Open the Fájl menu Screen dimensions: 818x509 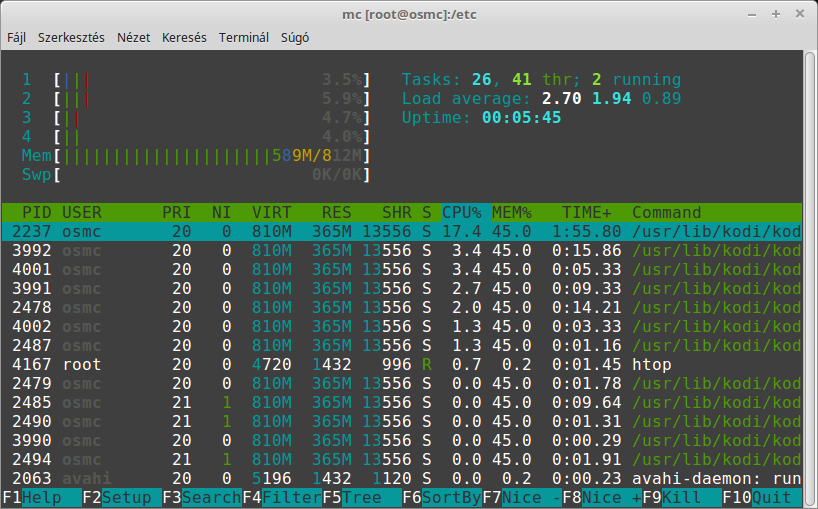point(16,38)
